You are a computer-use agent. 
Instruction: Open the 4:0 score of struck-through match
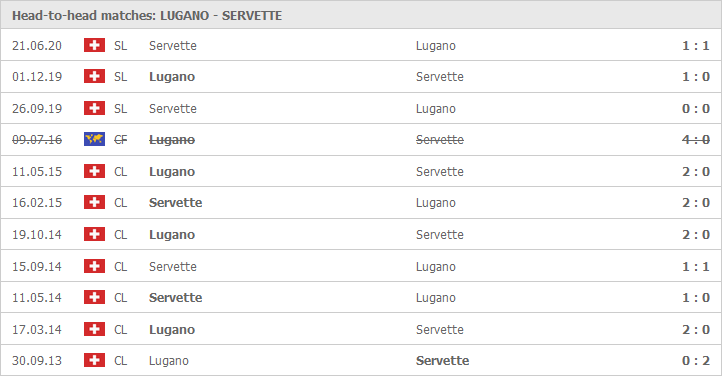(x=696, y=139)
